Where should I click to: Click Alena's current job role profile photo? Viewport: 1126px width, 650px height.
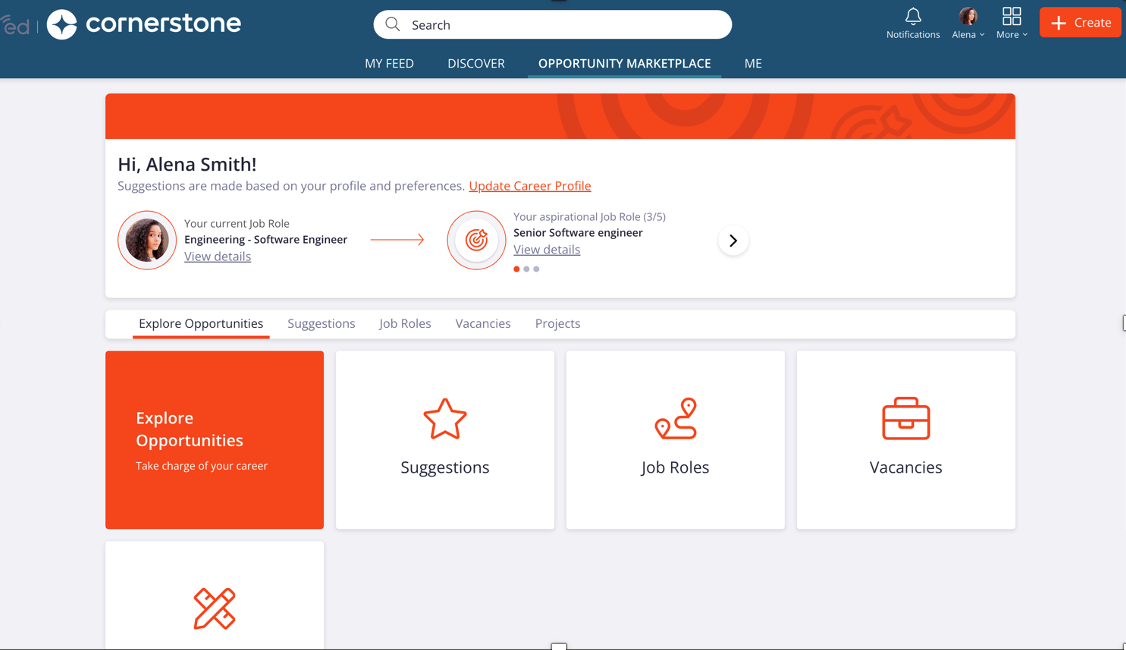tap(147, 240)
